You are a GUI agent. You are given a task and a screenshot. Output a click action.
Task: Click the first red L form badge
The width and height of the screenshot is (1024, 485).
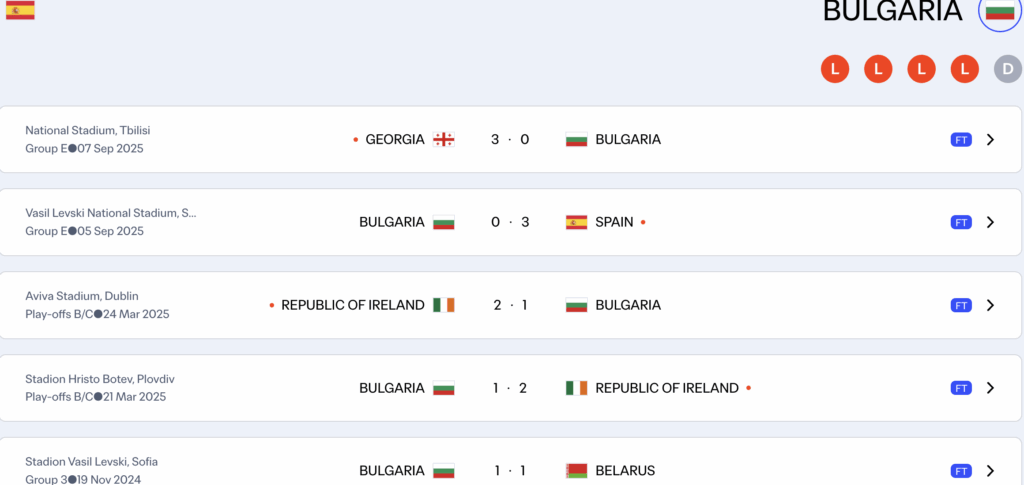coord(834,69)
